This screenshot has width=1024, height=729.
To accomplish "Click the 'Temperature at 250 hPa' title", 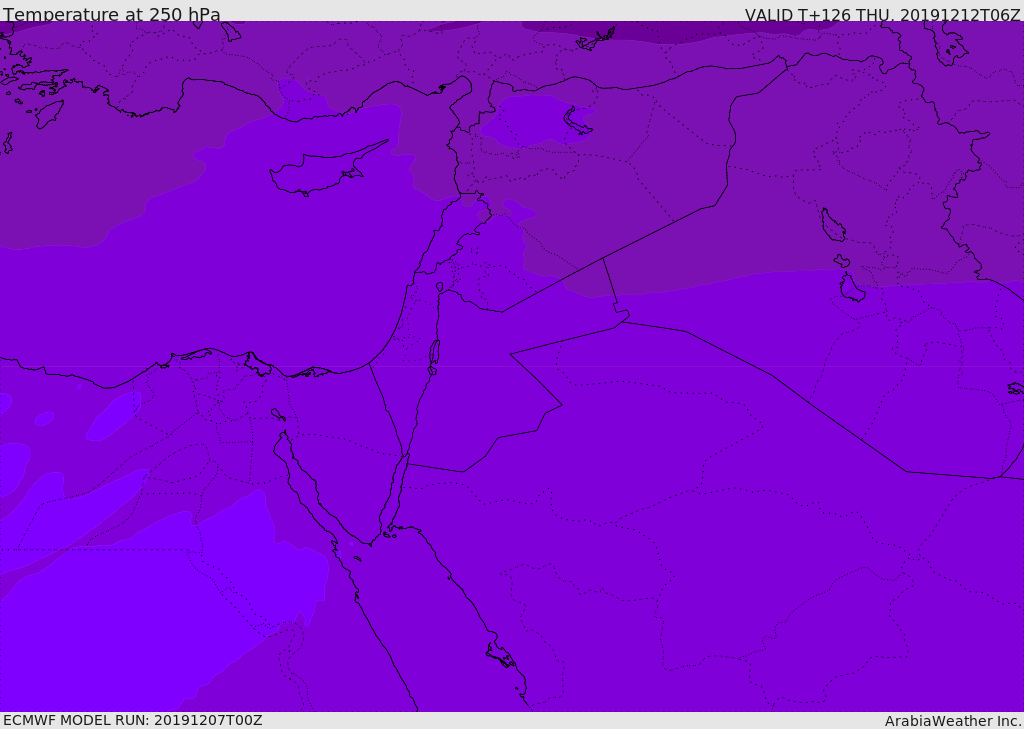I will pyautogui.click(x=112, y=14).
